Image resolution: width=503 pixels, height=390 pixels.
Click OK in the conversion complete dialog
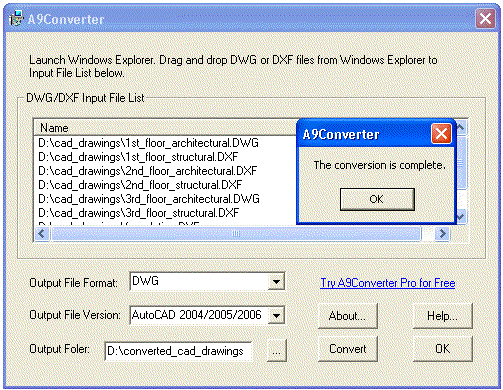coord(377,199)
